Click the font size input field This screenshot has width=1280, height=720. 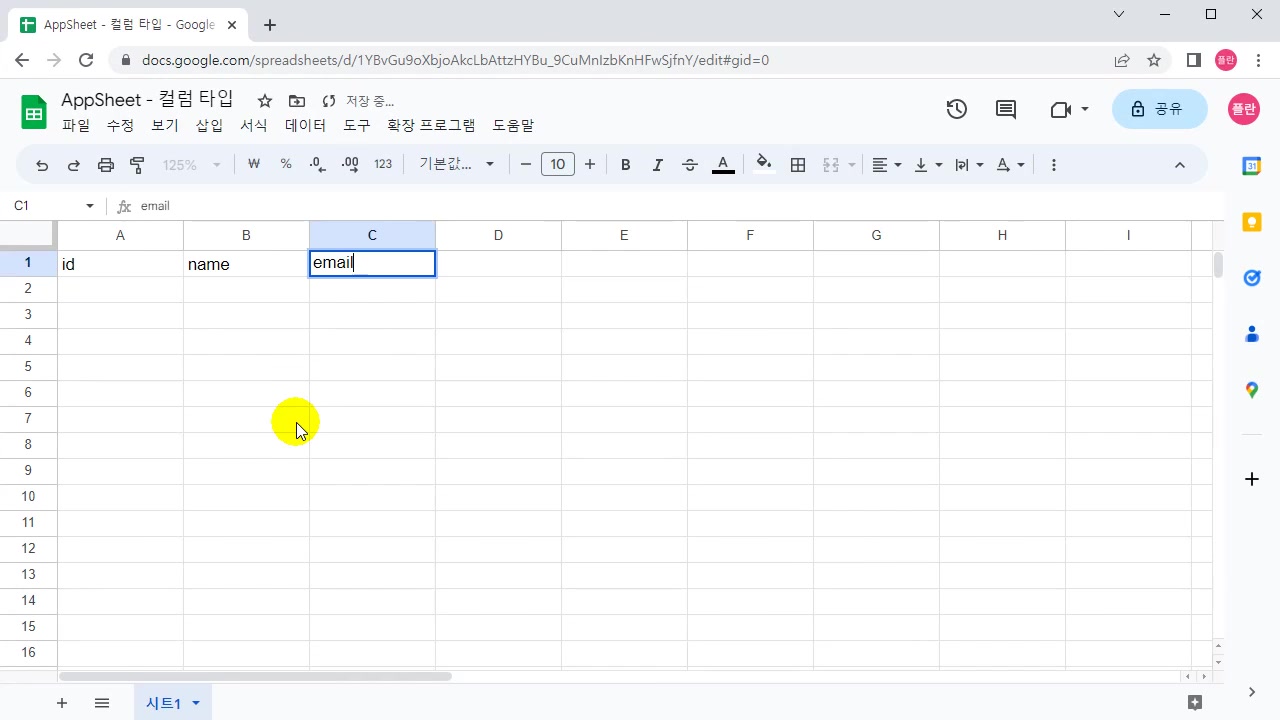click(x=558, y=165)
